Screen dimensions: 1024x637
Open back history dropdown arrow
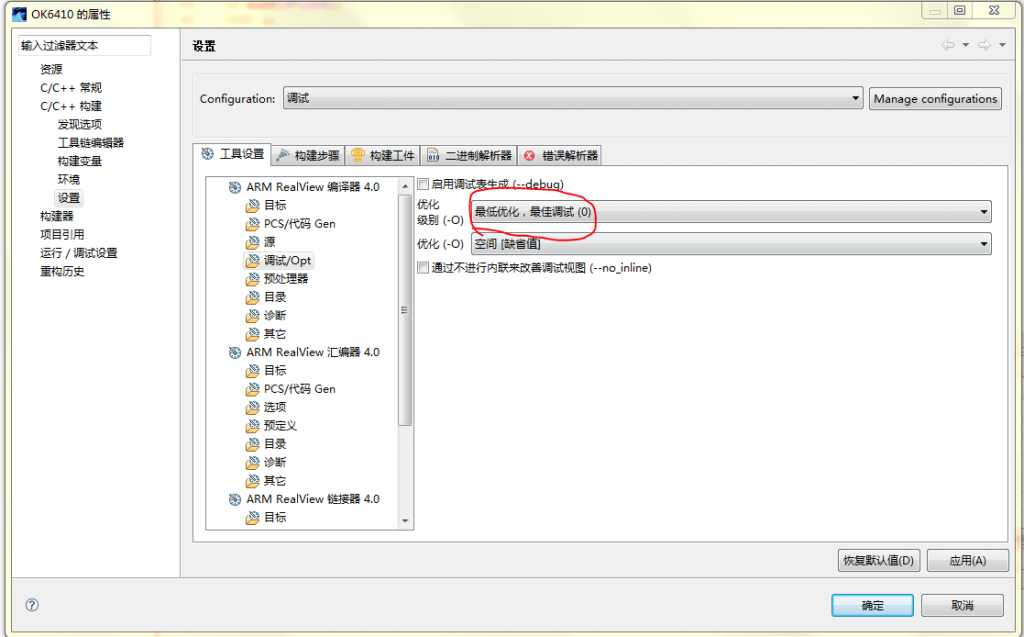(966, 45)
